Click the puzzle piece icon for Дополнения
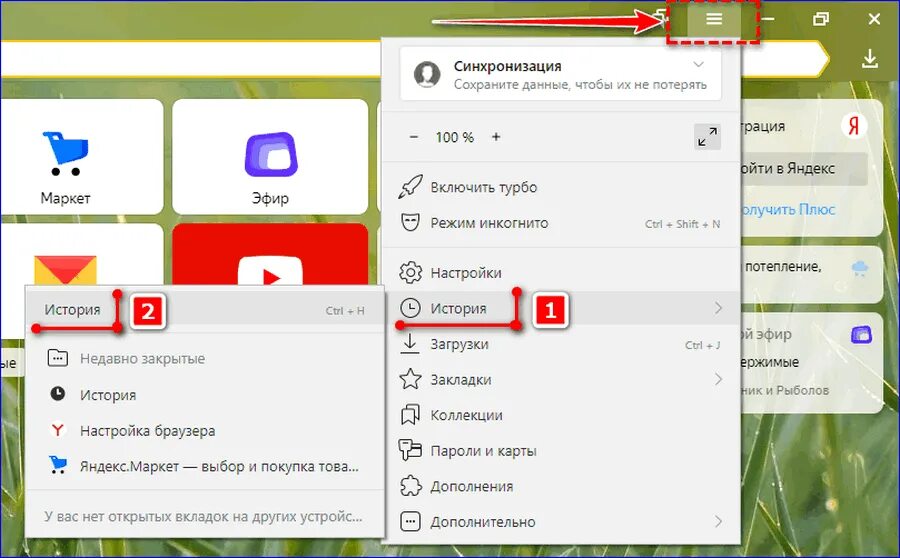The width and height of the screenshot is (900, 558). coord(410,486)
